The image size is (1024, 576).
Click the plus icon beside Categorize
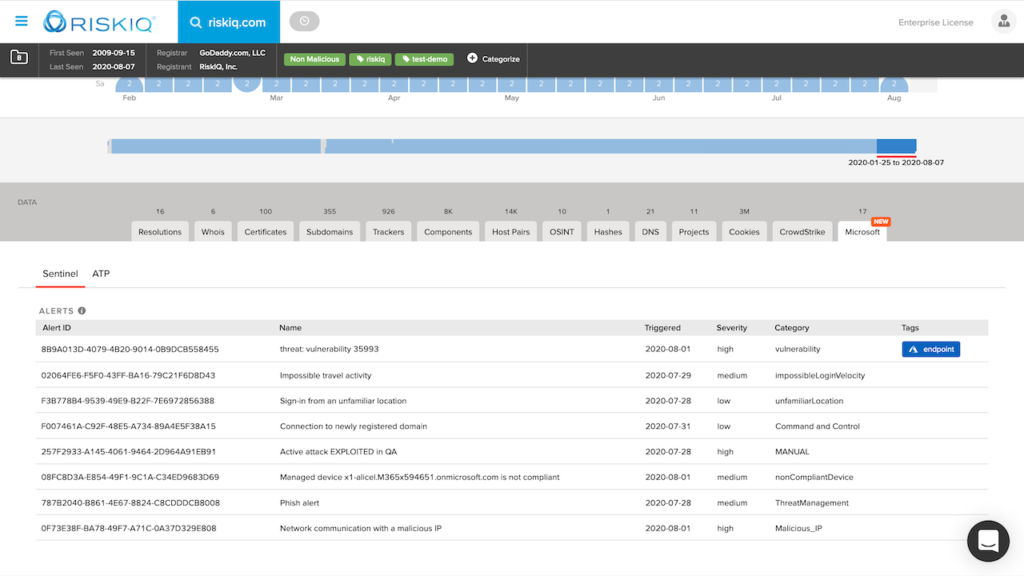click(x=472, y=58)
